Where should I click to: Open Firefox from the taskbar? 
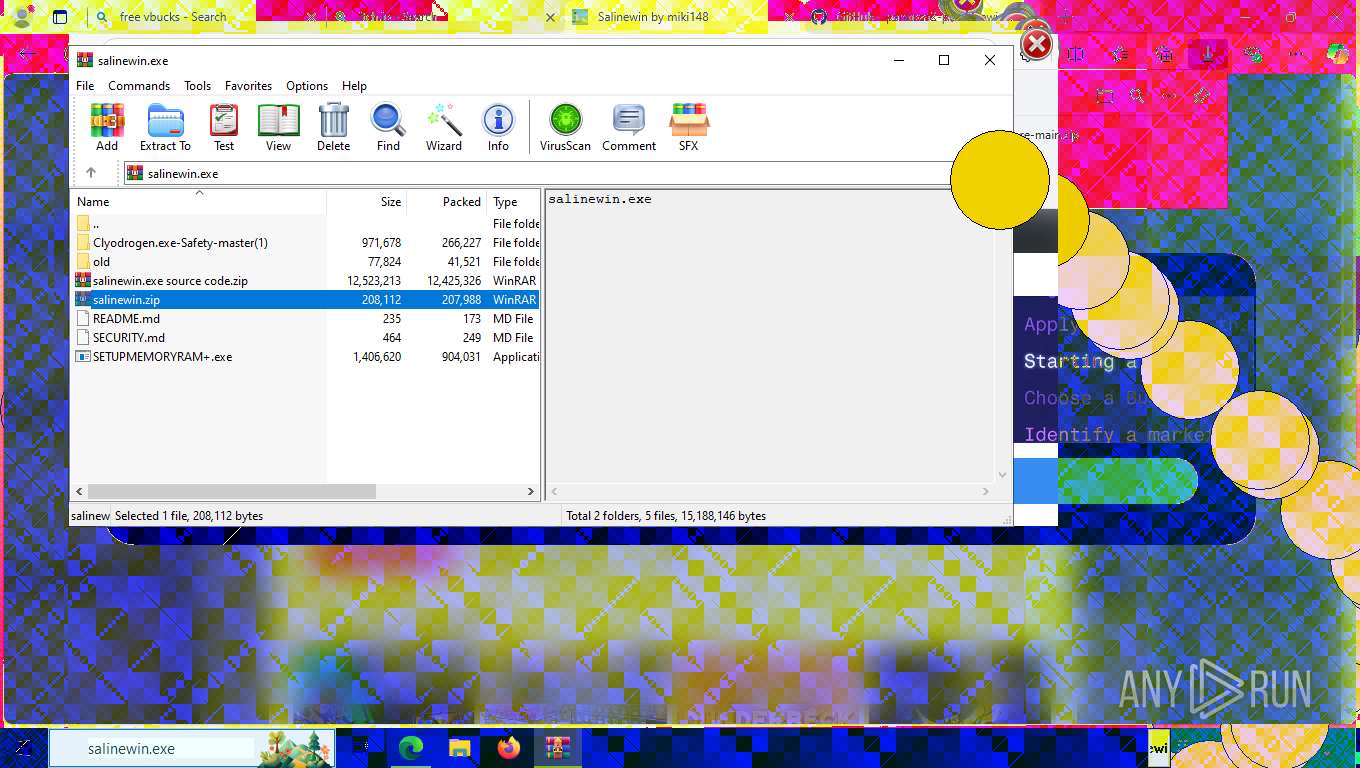pos(509,748)
